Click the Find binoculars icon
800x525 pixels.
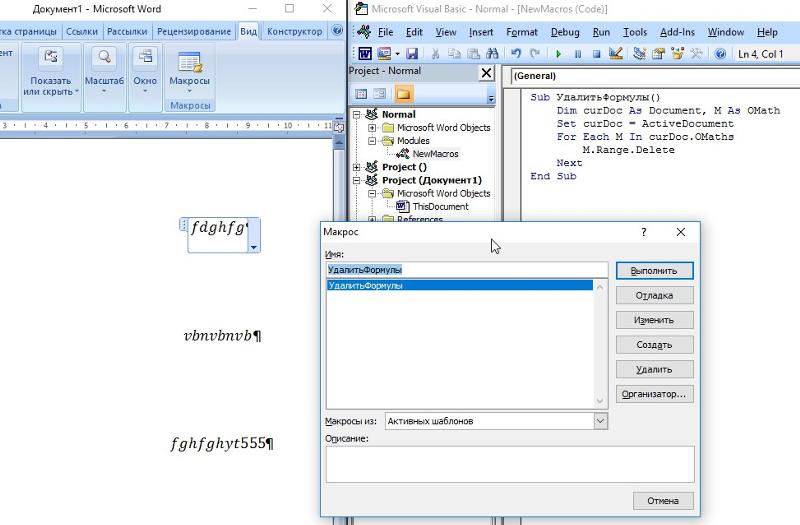coord(492,53)
